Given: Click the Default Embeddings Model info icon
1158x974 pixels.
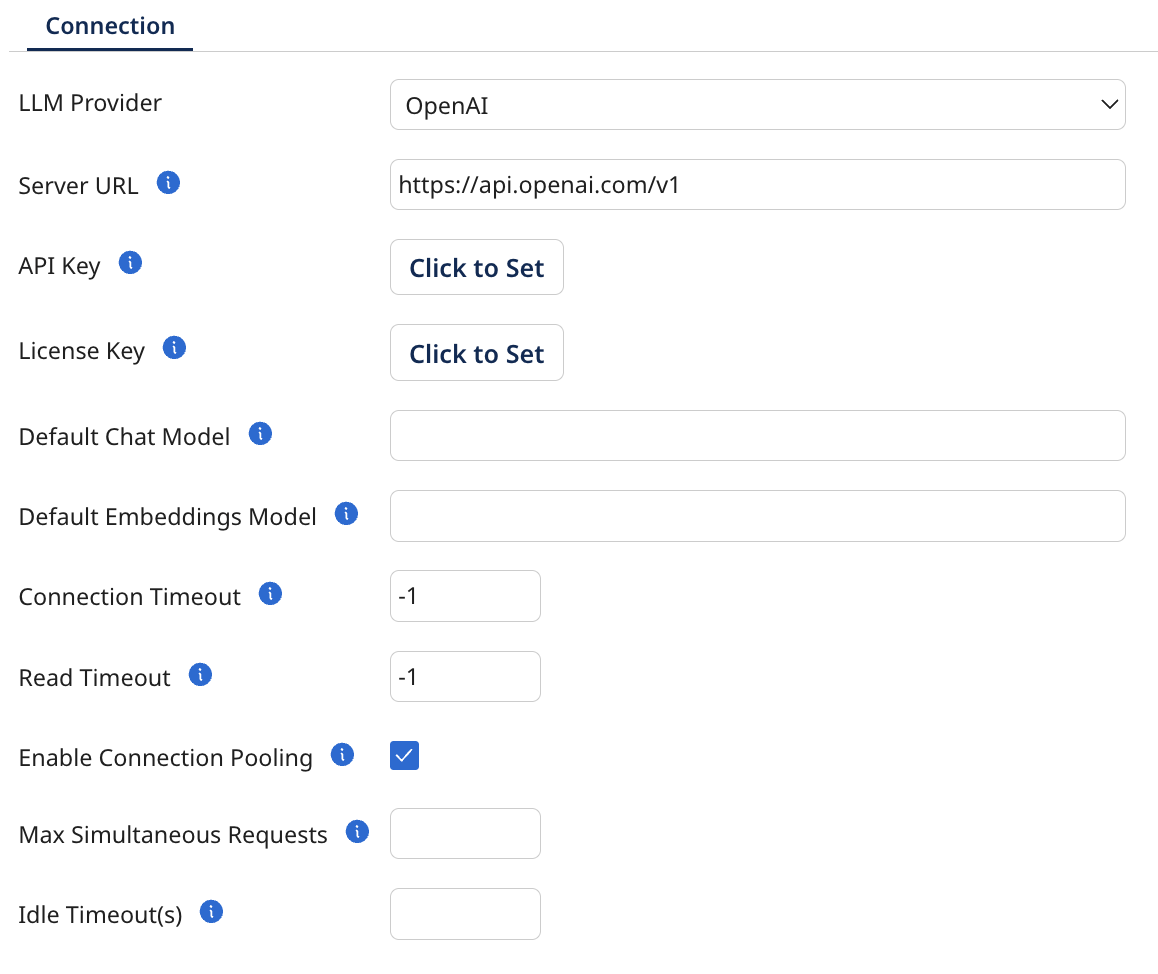Looking at the screenshot, I should tap(345, 512).
